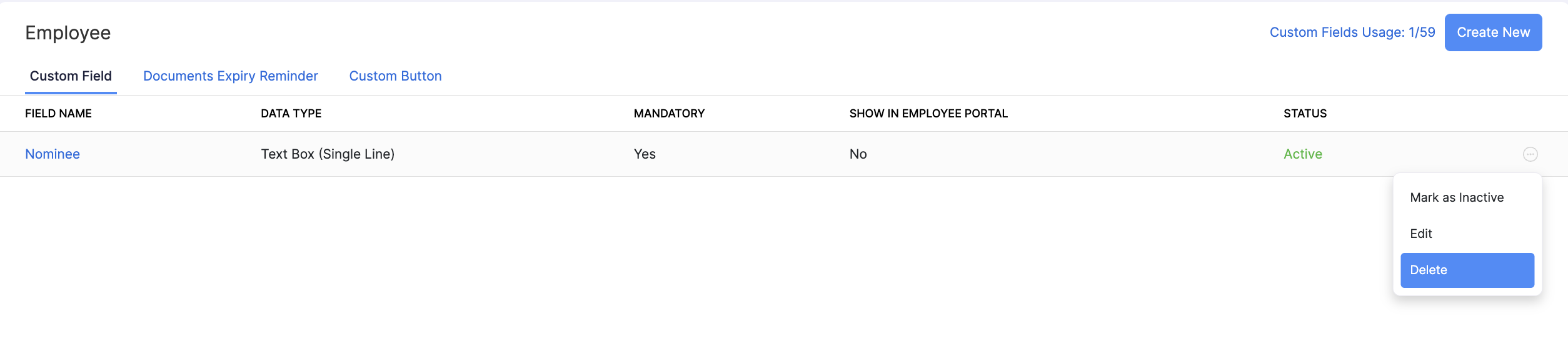Viewport: 1568px width, 341px height.
Task: Choose Mark as Inactive from the menu
Action: click(x=1456, y=197)
